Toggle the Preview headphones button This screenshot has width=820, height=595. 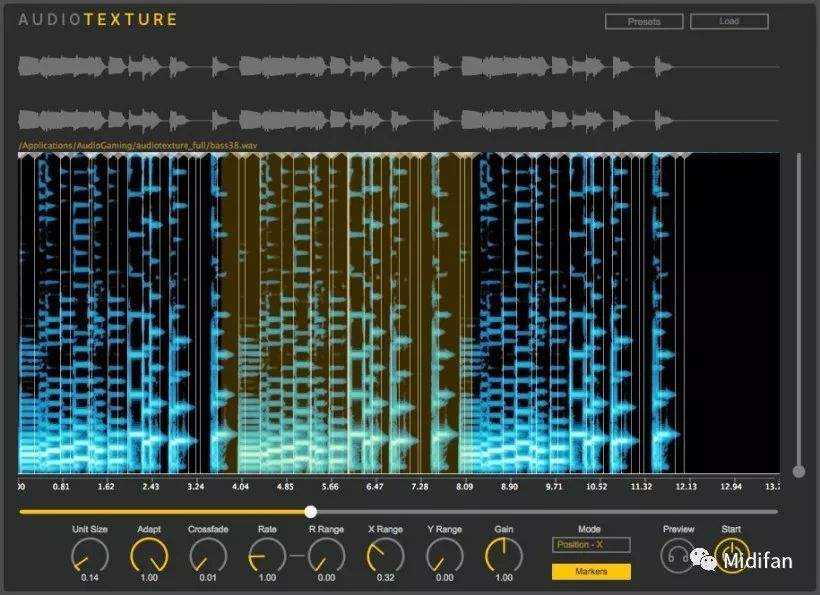coord(677,556)
